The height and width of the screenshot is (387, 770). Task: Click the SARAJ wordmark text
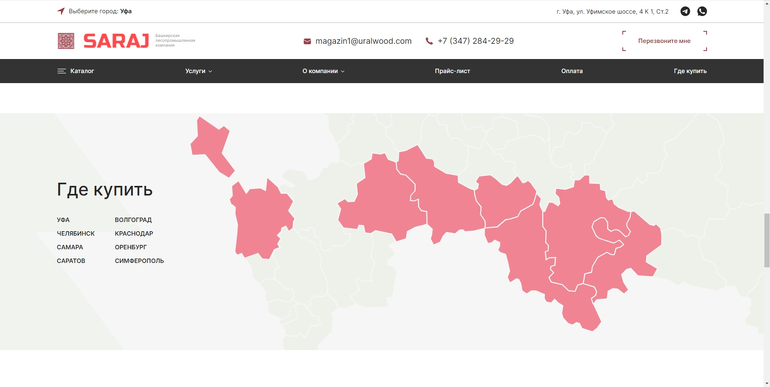pos(116,41)
